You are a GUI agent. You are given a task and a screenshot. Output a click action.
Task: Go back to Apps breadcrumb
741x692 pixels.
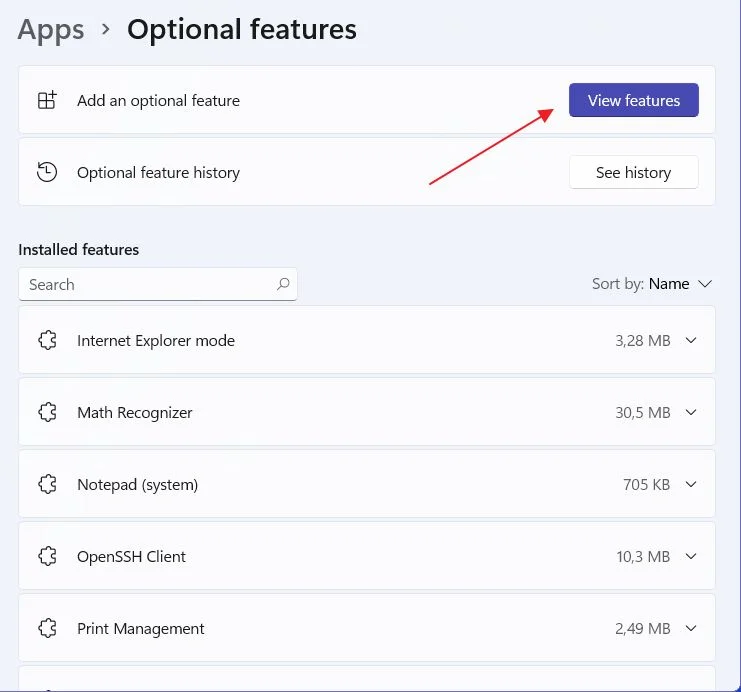[51, 30]
